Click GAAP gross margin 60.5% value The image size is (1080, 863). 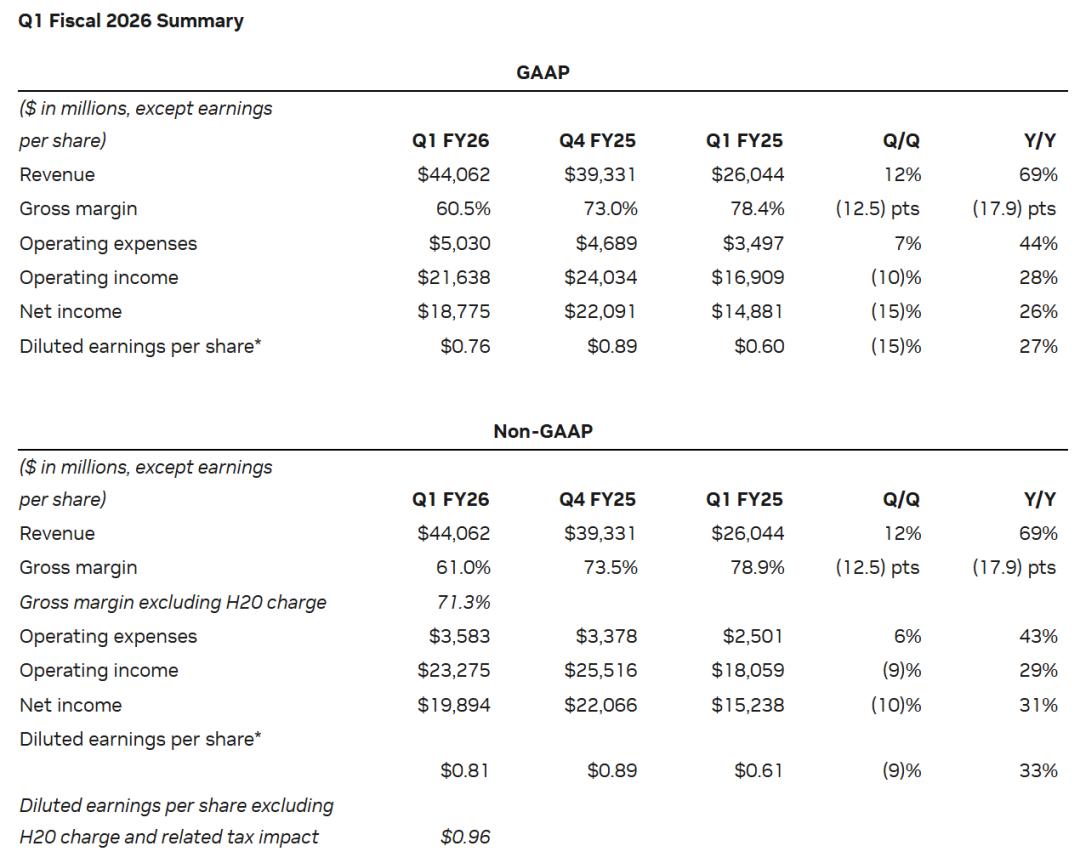[463, 209]
